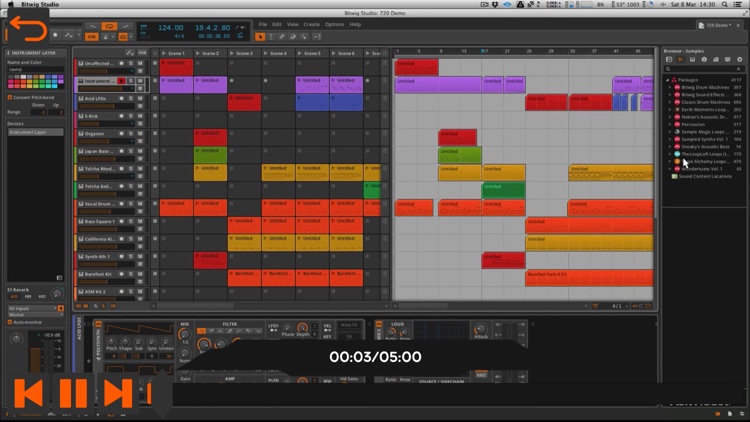The width and height of the screenshot is (750, 422).
Task: Open browser settings gear icon
Action: point(739,59)
